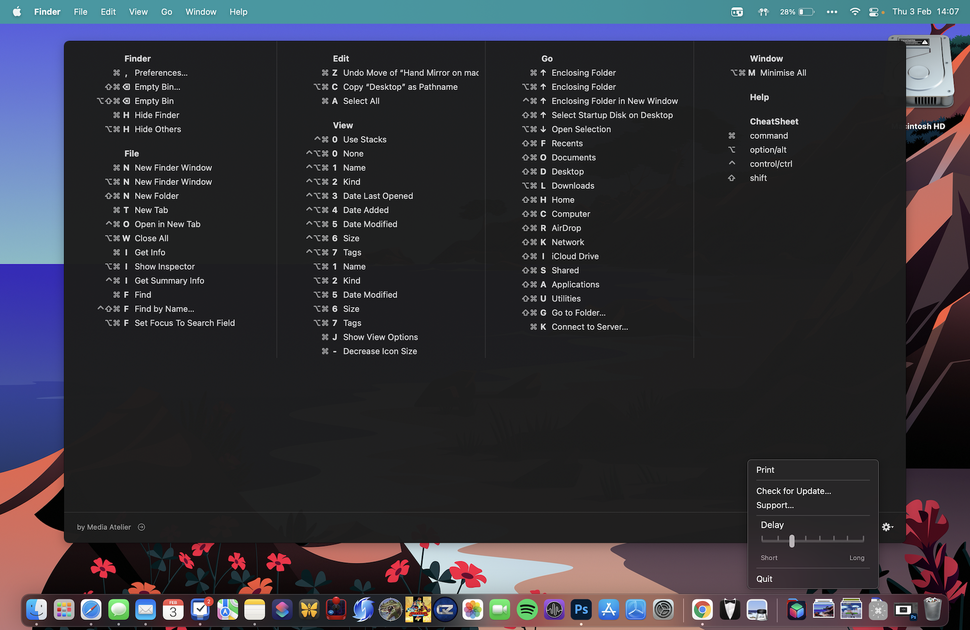Image resolution: width=970 pixels, height=630 pixels.
Task: Open Google Chrome from the Dock
Action: click(701, 609)
